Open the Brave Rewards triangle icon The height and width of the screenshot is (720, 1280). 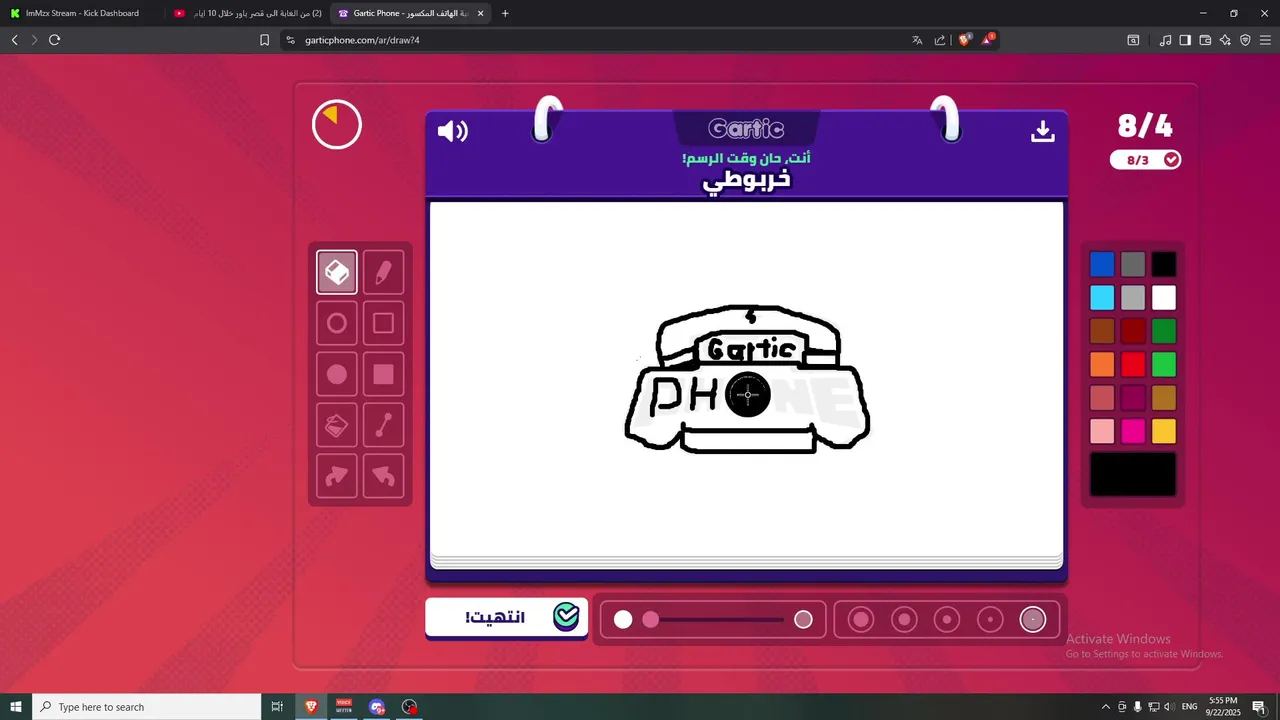tap(988, 40)
